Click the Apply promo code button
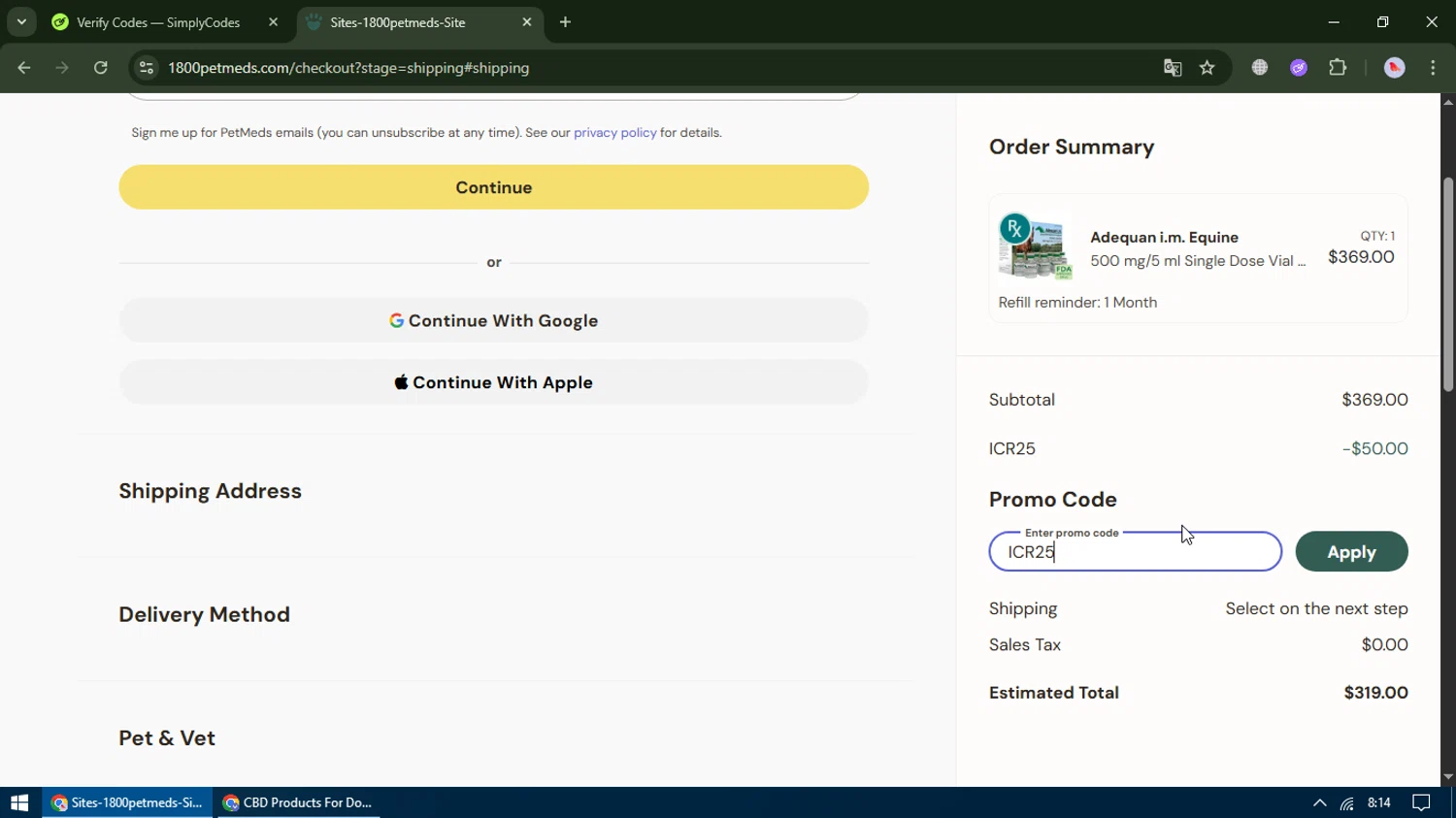1456x818 pixels. click(1351, 552)
